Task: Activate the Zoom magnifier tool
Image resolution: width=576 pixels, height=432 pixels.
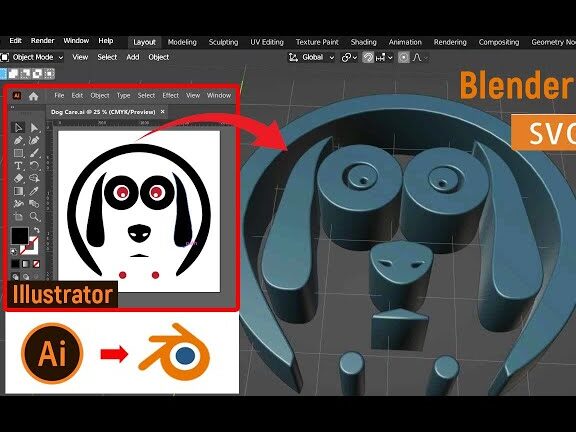Action: (34, 216)
